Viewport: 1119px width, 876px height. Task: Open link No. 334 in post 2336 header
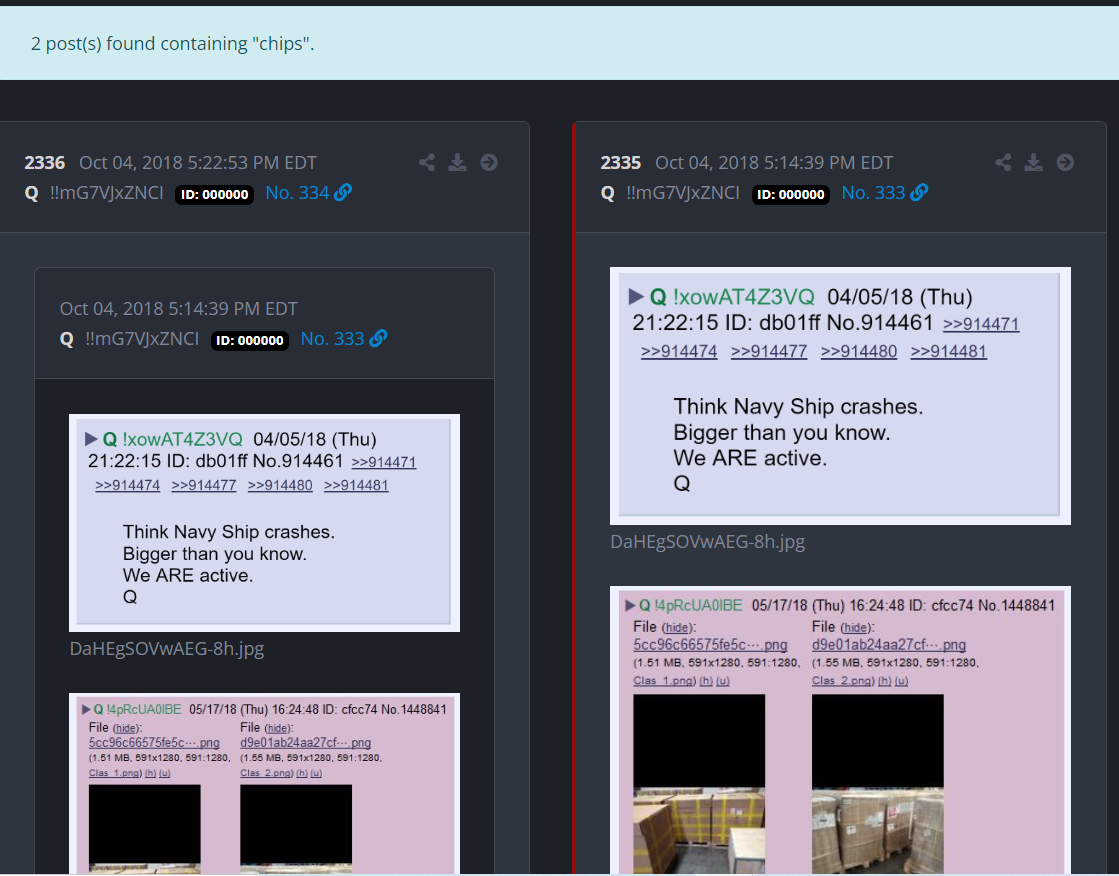[297, 193]
